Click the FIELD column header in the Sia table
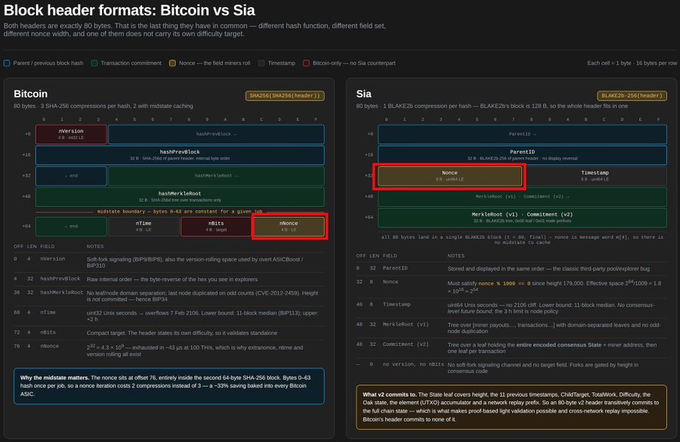 pos(389,256)
